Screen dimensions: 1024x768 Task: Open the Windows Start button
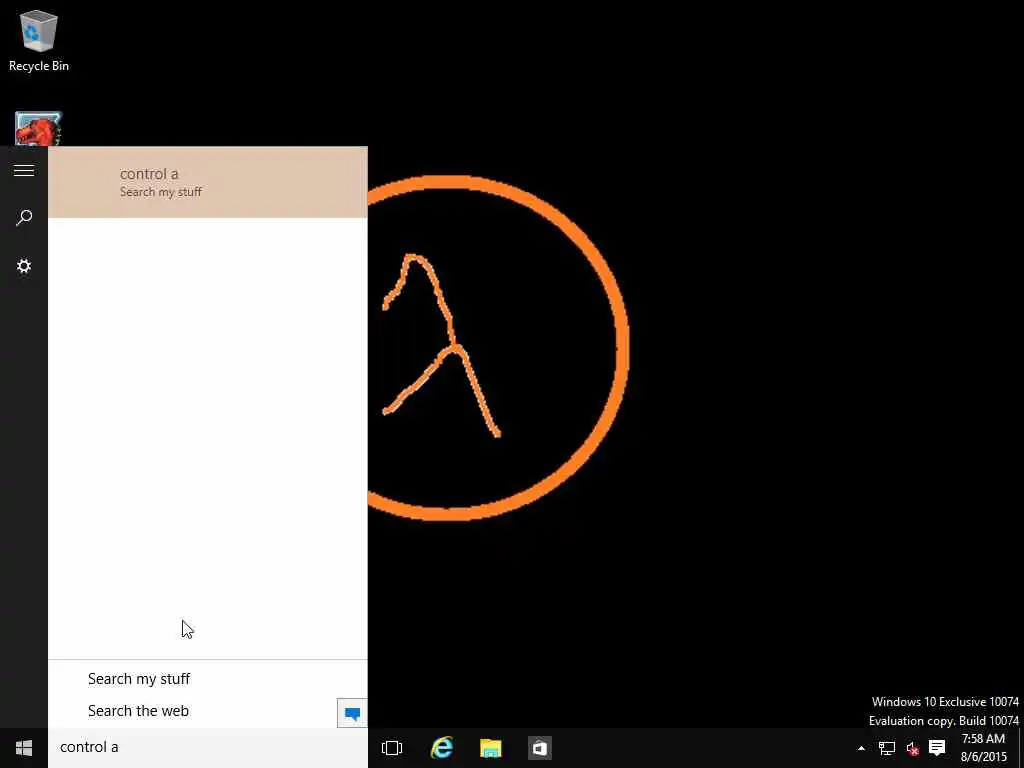click(24, 748)
